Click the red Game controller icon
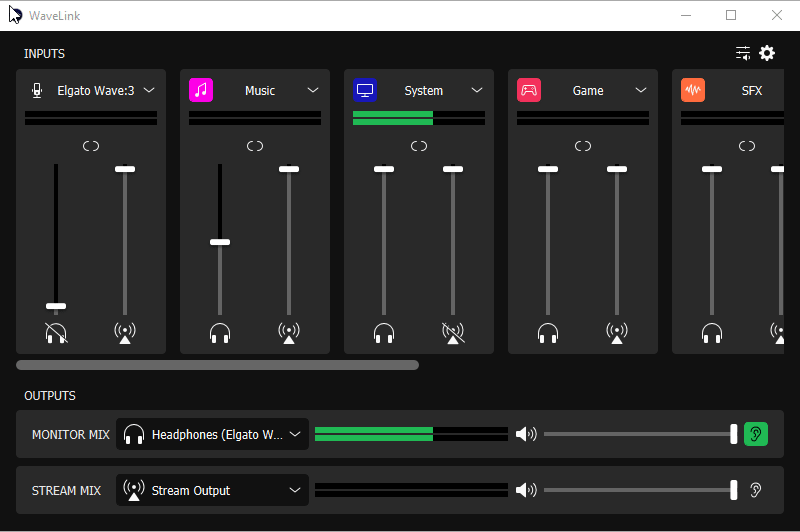 tap(529, 90)
